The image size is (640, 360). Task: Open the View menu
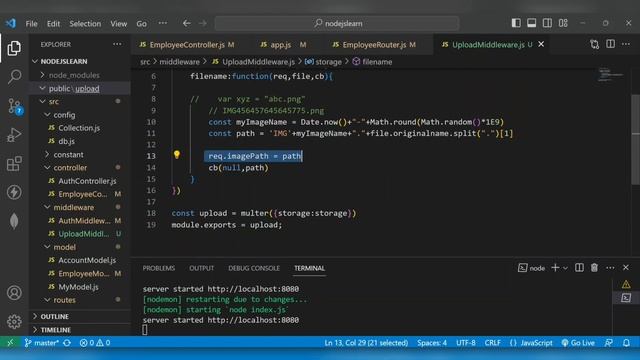click(x=118, y=24)
